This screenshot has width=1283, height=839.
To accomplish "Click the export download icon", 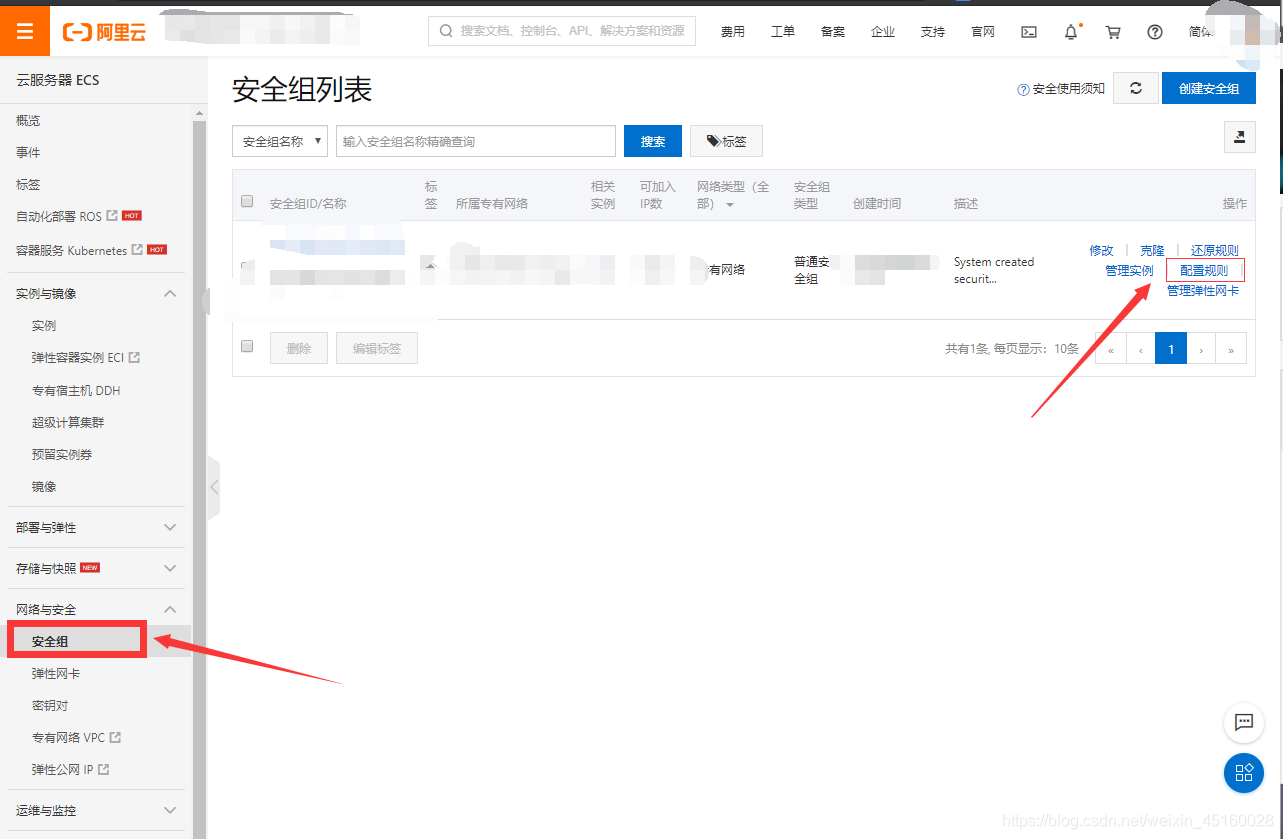I will pyautogui.click(x=1240, y=138).
